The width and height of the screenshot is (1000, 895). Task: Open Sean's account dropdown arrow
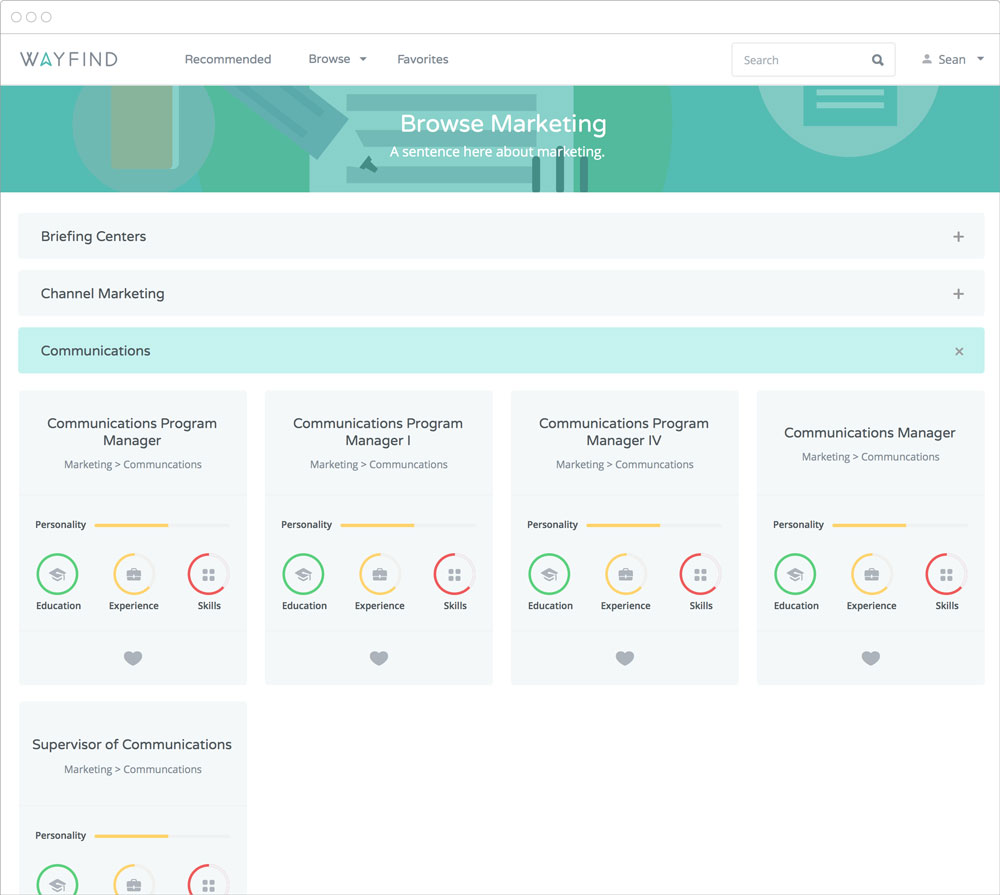pos(981,59)
